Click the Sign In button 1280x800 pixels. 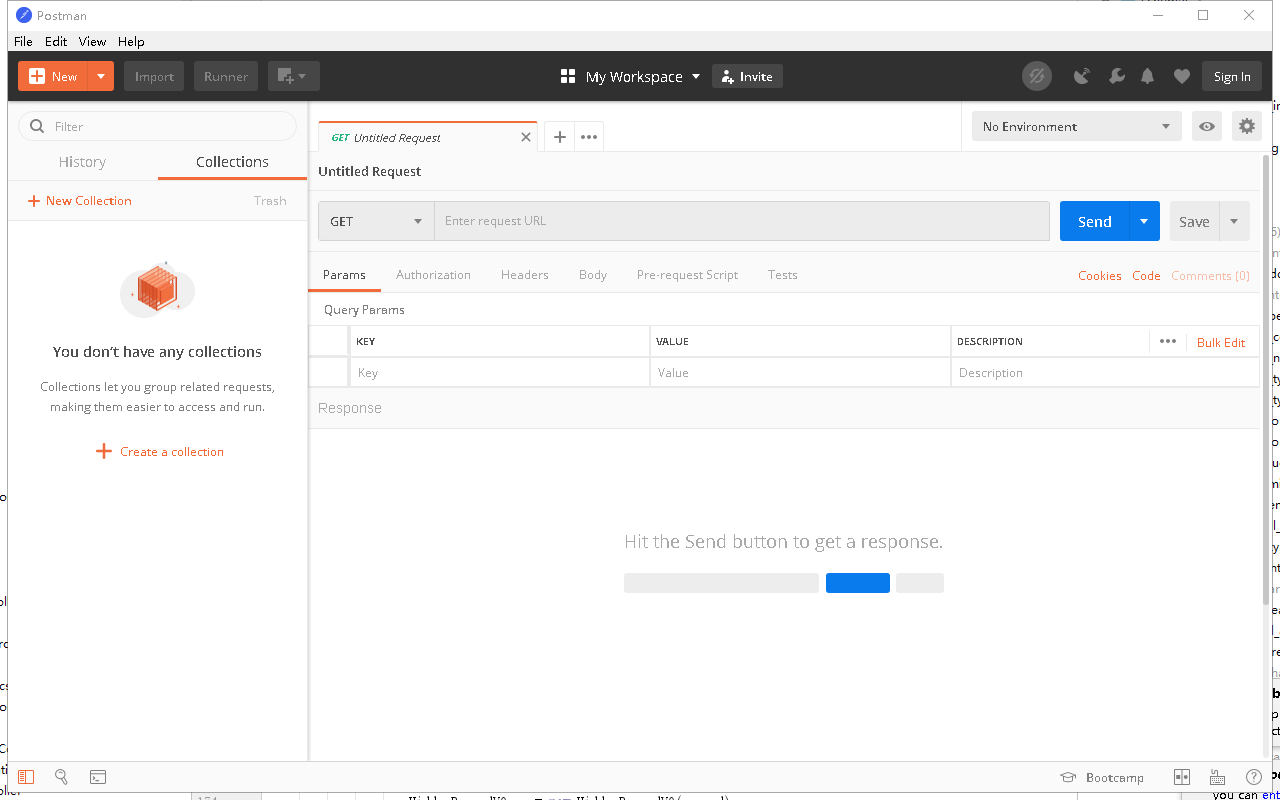[x=1232, y=76]
